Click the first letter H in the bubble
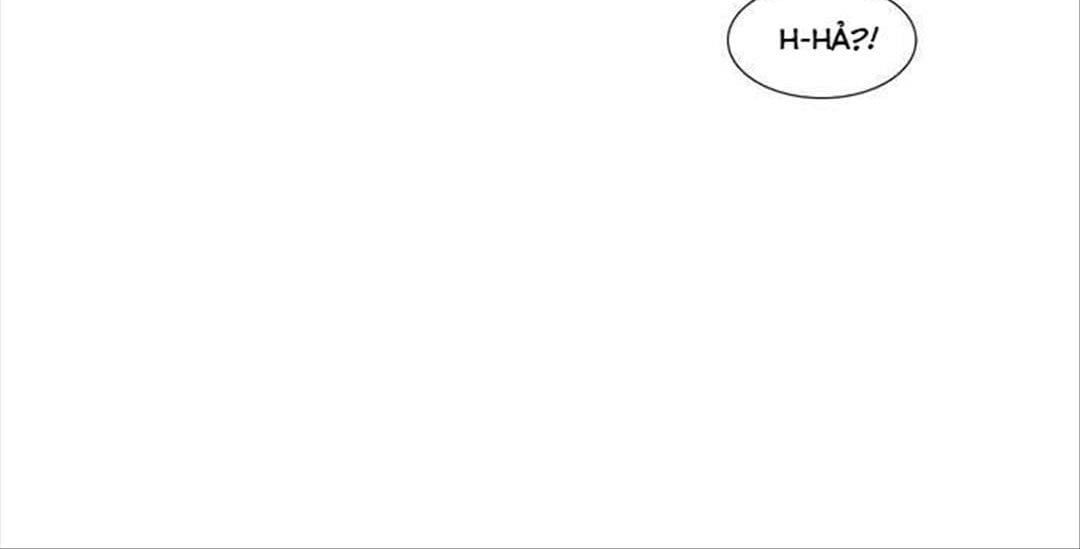 click(x=789, y=40)
